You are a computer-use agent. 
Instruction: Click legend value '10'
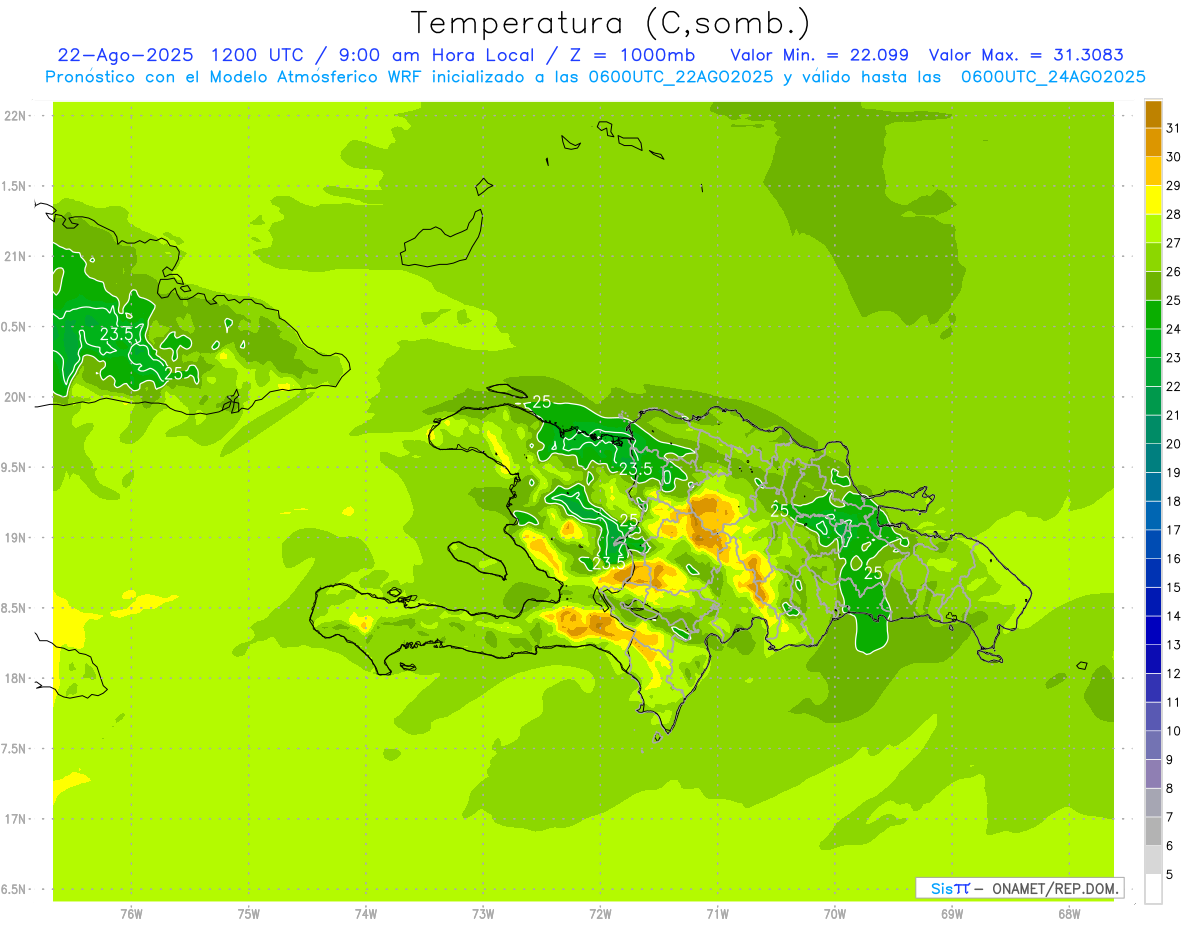(x=1174, y=731)
